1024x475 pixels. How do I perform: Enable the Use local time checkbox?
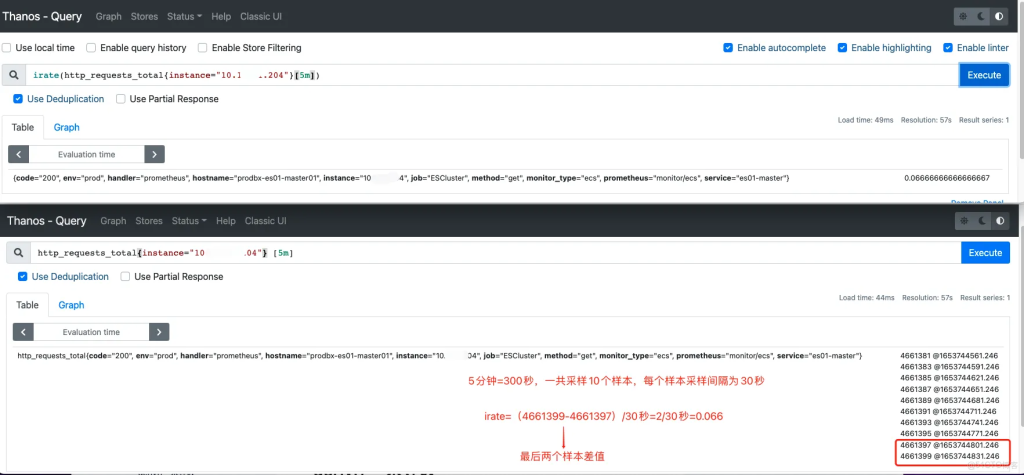(8, 48)
